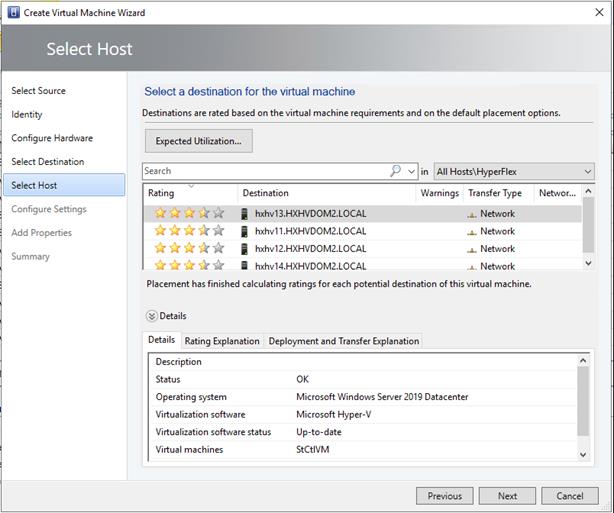Click the Operating system label
Image resolution: width=614 pixels, height=513 pixels.
coord(191,397)
